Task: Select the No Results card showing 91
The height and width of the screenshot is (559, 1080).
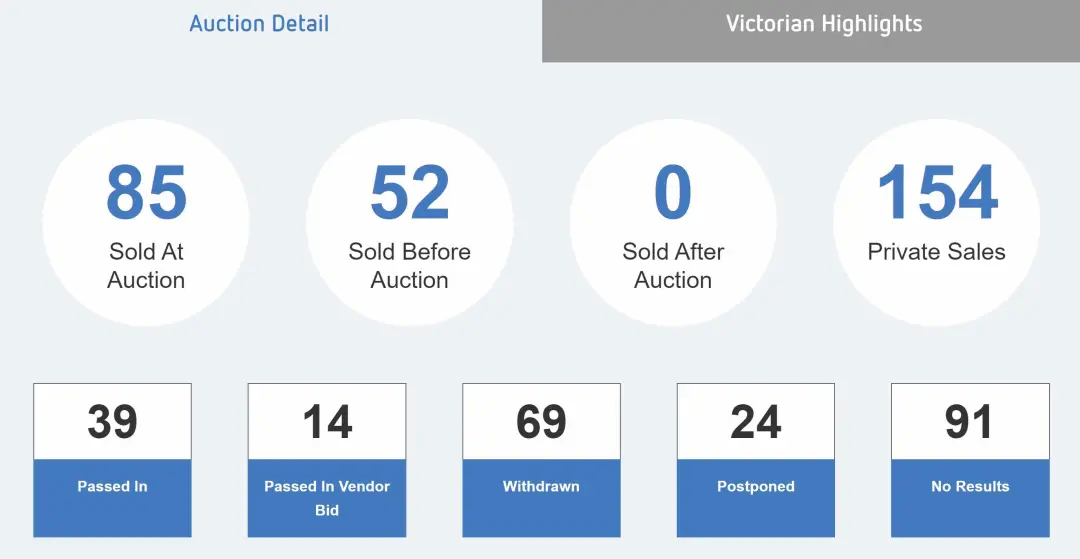Action: tap(970, 460)
